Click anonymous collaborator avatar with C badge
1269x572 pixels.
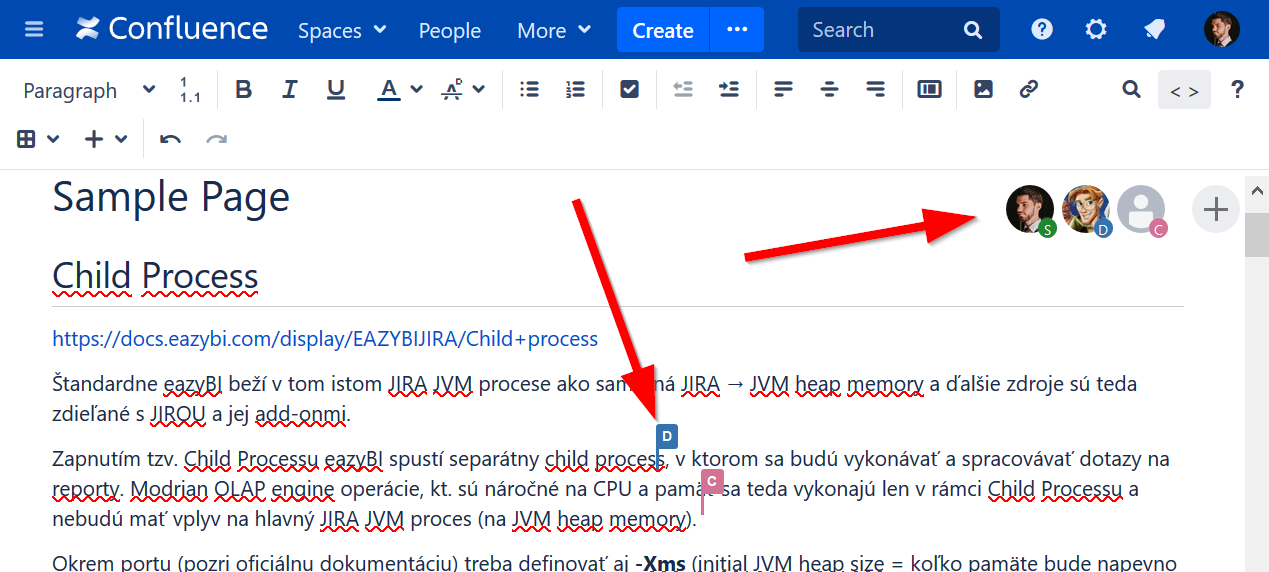[x=1141, y=209]
